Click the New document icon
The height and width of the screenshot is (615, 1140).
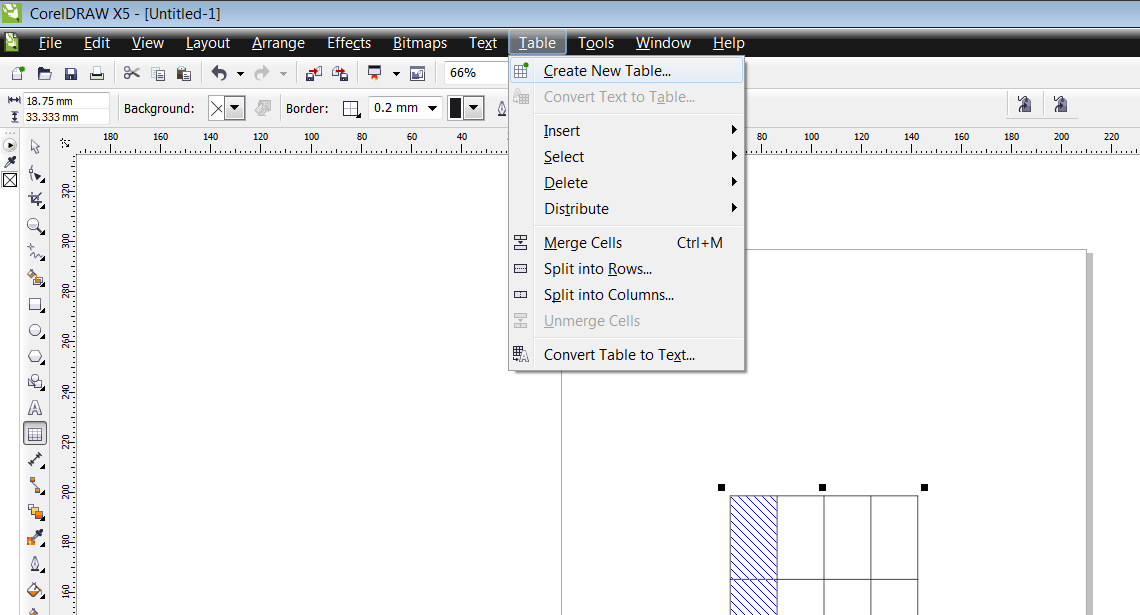[x=17, y=73]
